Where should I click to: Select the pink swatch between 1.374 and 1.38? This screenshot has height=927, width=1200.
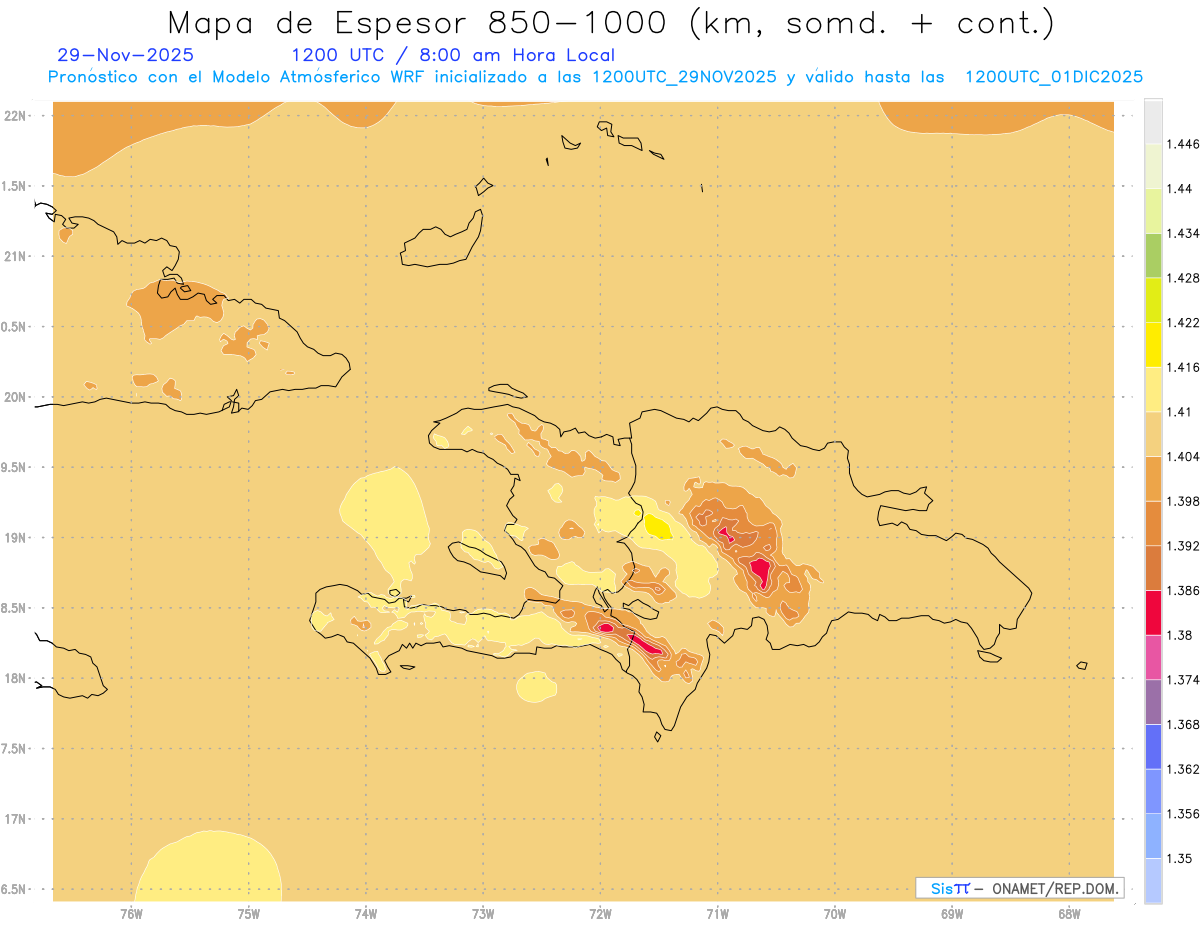click(x=1153, y=657)
